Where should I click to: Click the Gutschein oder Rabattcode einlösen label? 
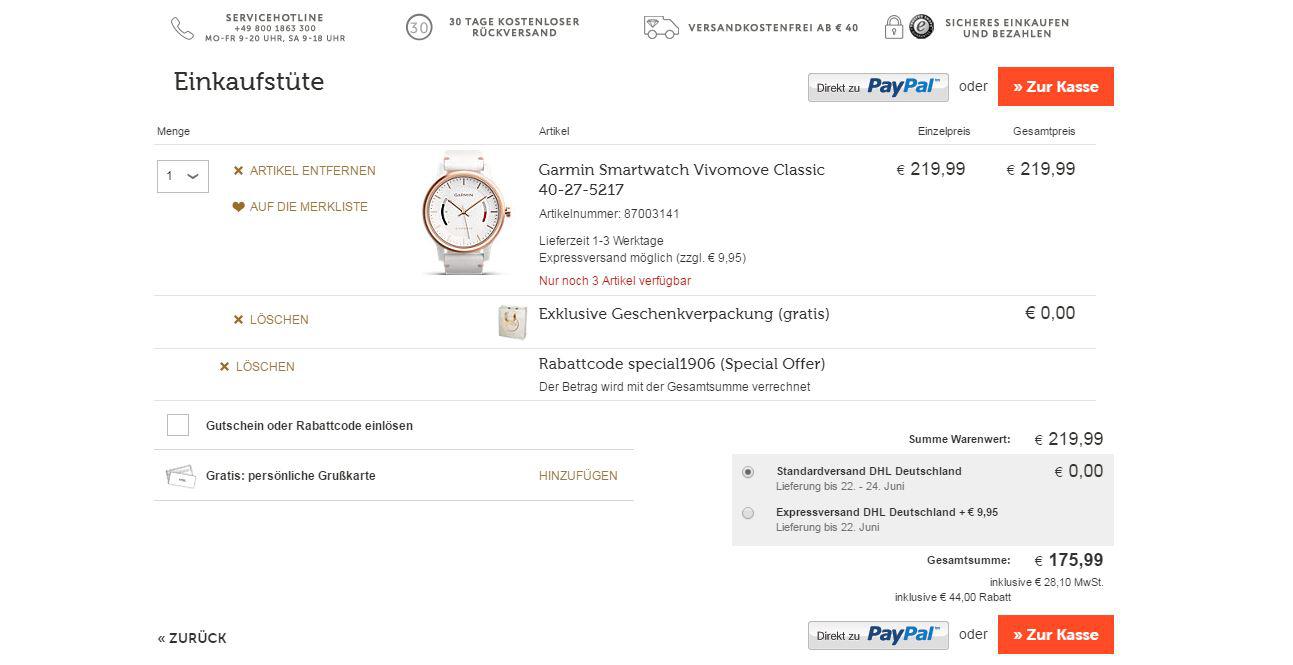(x=309, y=426)
